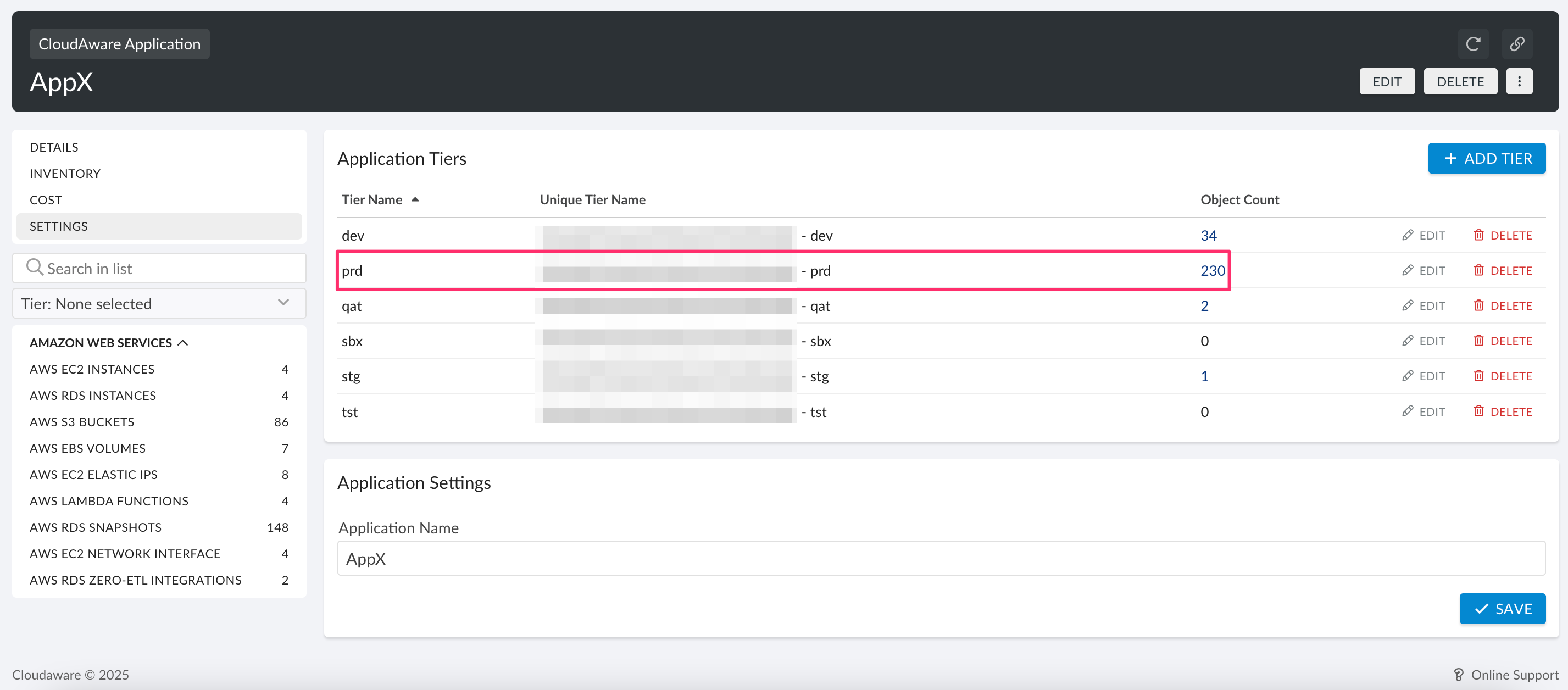Image resolution: width=1568 pixels, height=690 pixels.
Task: Open the COST section
Action: 45,199
